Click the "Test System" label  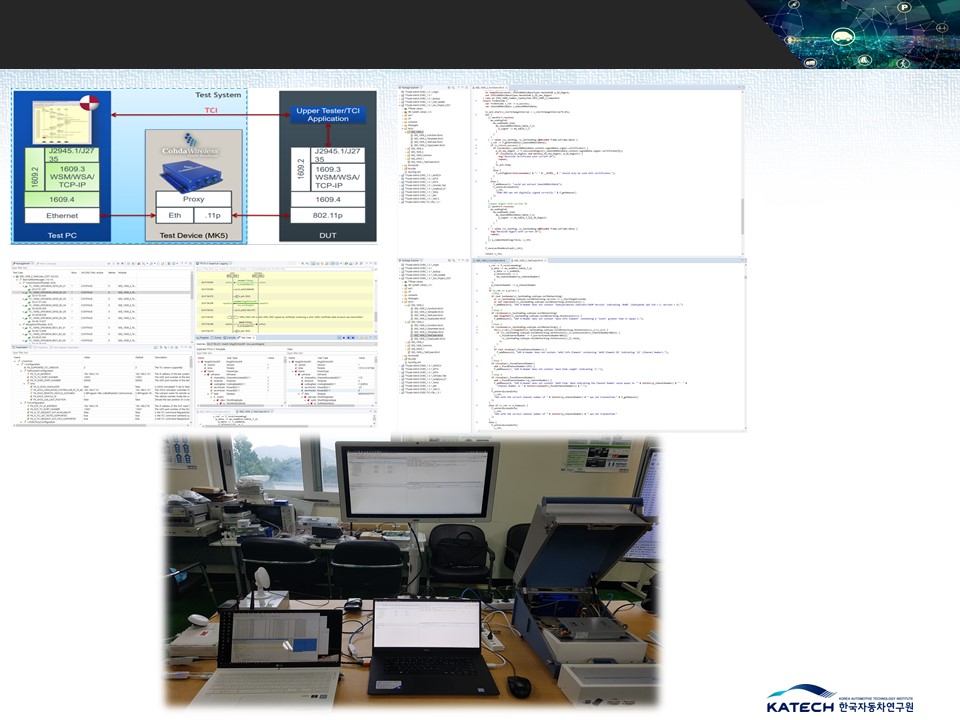point(218,95)
